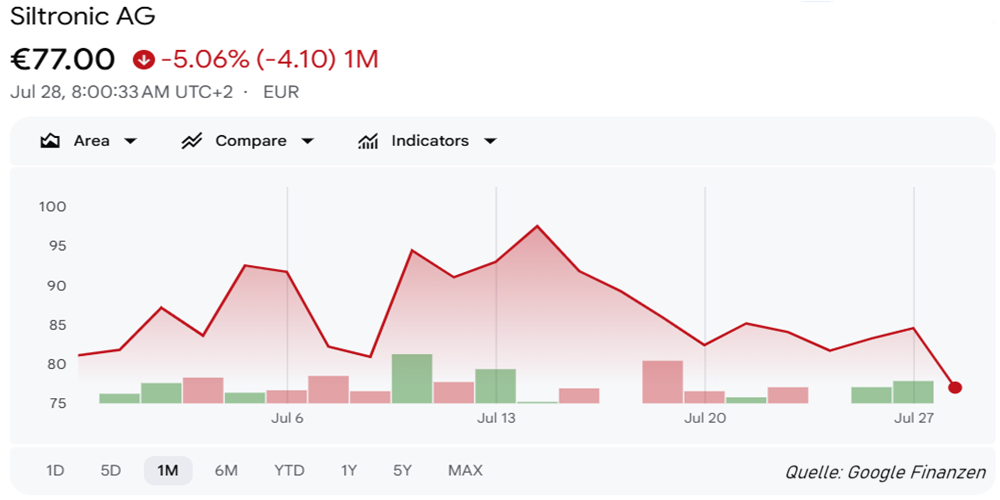Screen dimensions: 1000x500
Task: Click the €77.00 price value
Action: click(x=62, y=59)
